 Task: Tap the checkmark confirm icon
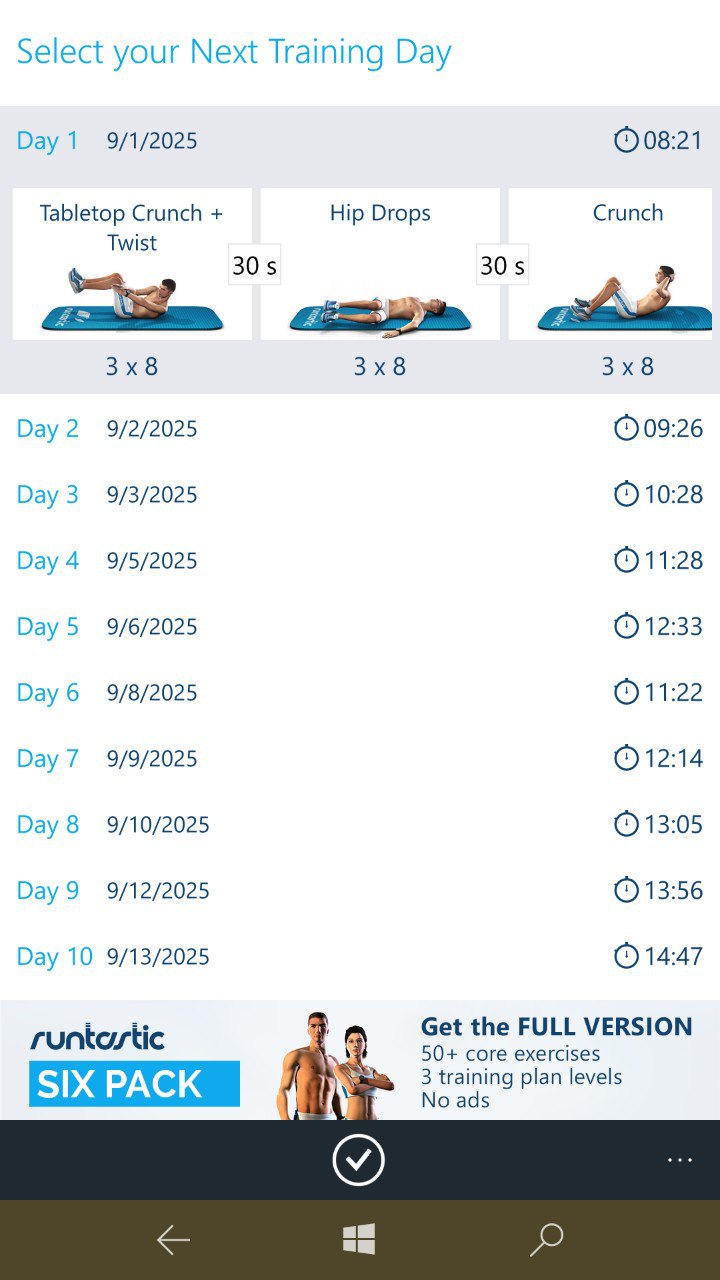(x=358, y=1160)
